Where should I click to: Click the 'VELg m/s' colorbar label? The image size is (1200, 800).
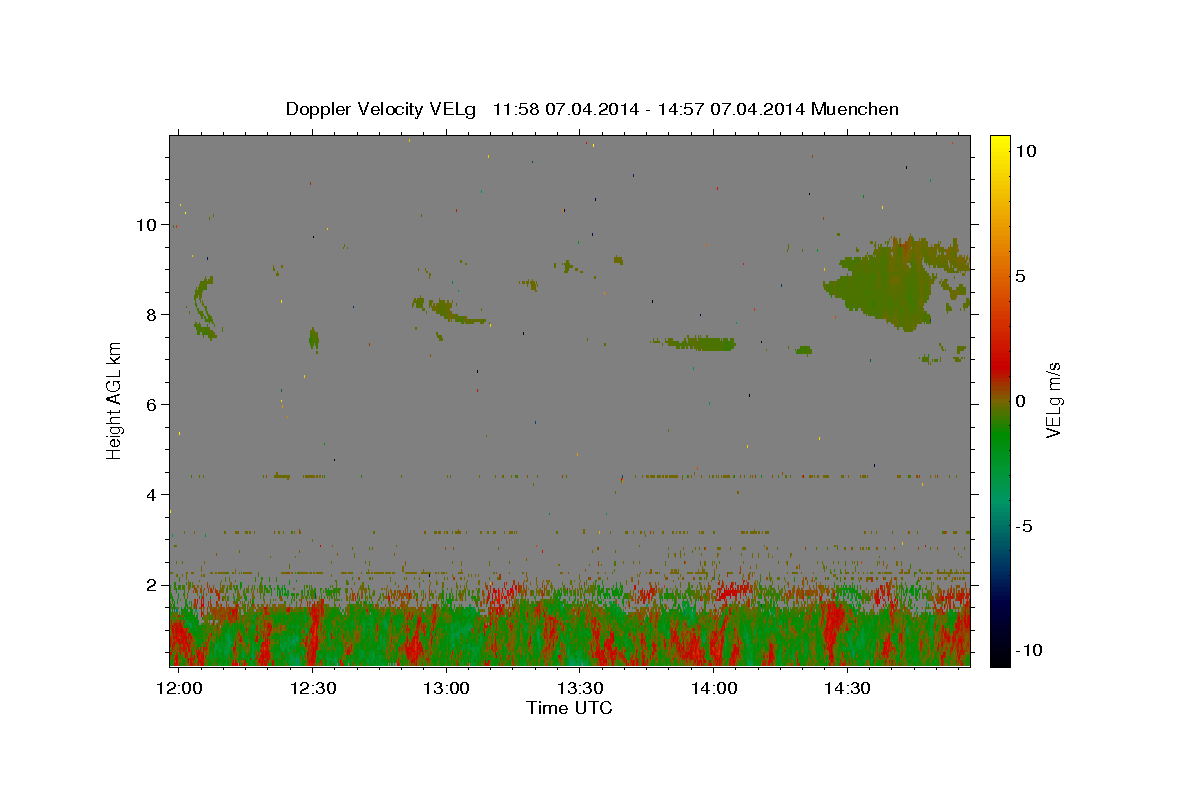point(1053,401)
